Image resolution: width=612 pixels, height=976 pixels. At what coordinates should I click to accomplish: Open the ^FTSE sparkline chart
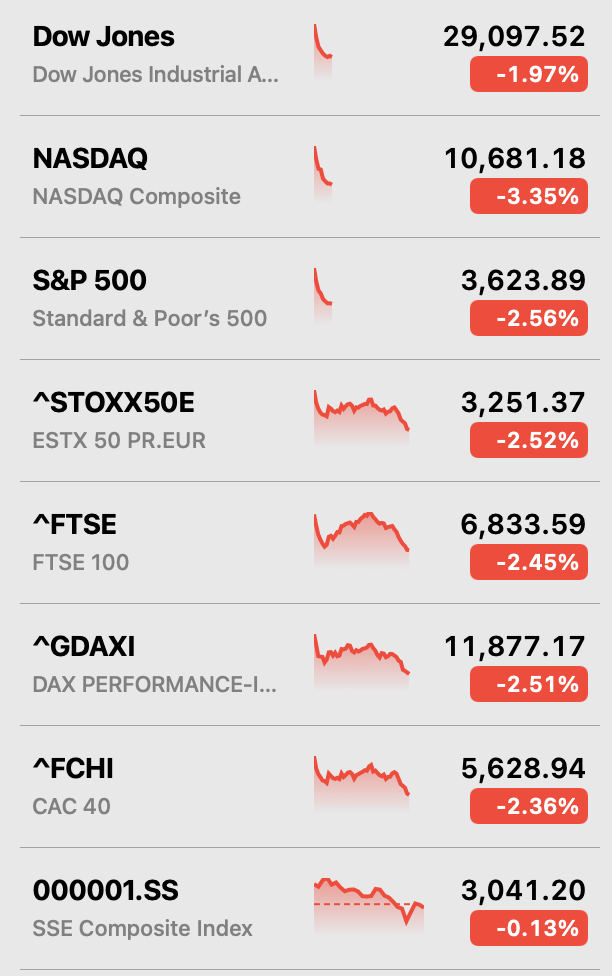coord(362,540)
